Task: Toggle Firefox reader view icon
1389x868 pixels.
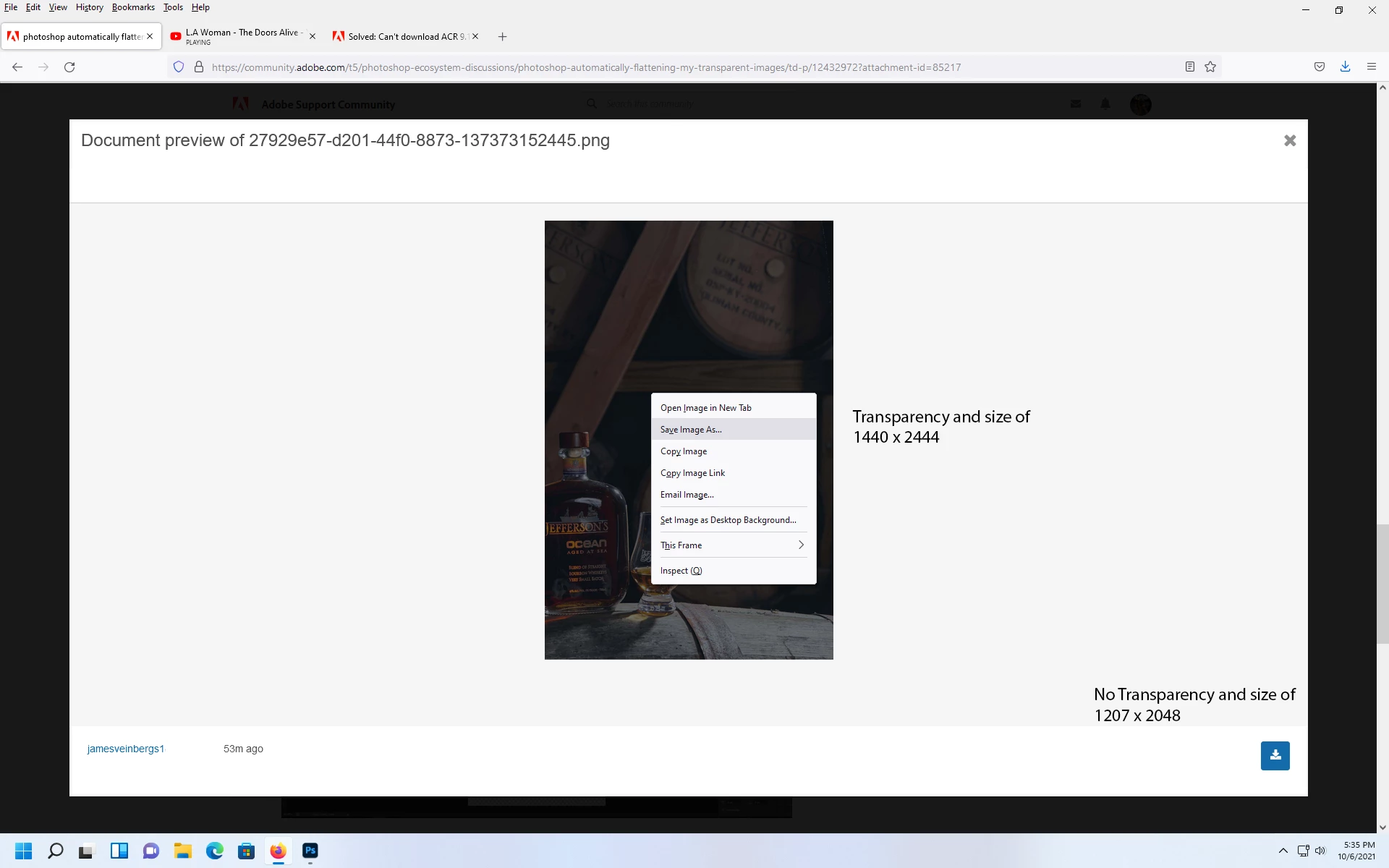Action: coord(1189,67)
